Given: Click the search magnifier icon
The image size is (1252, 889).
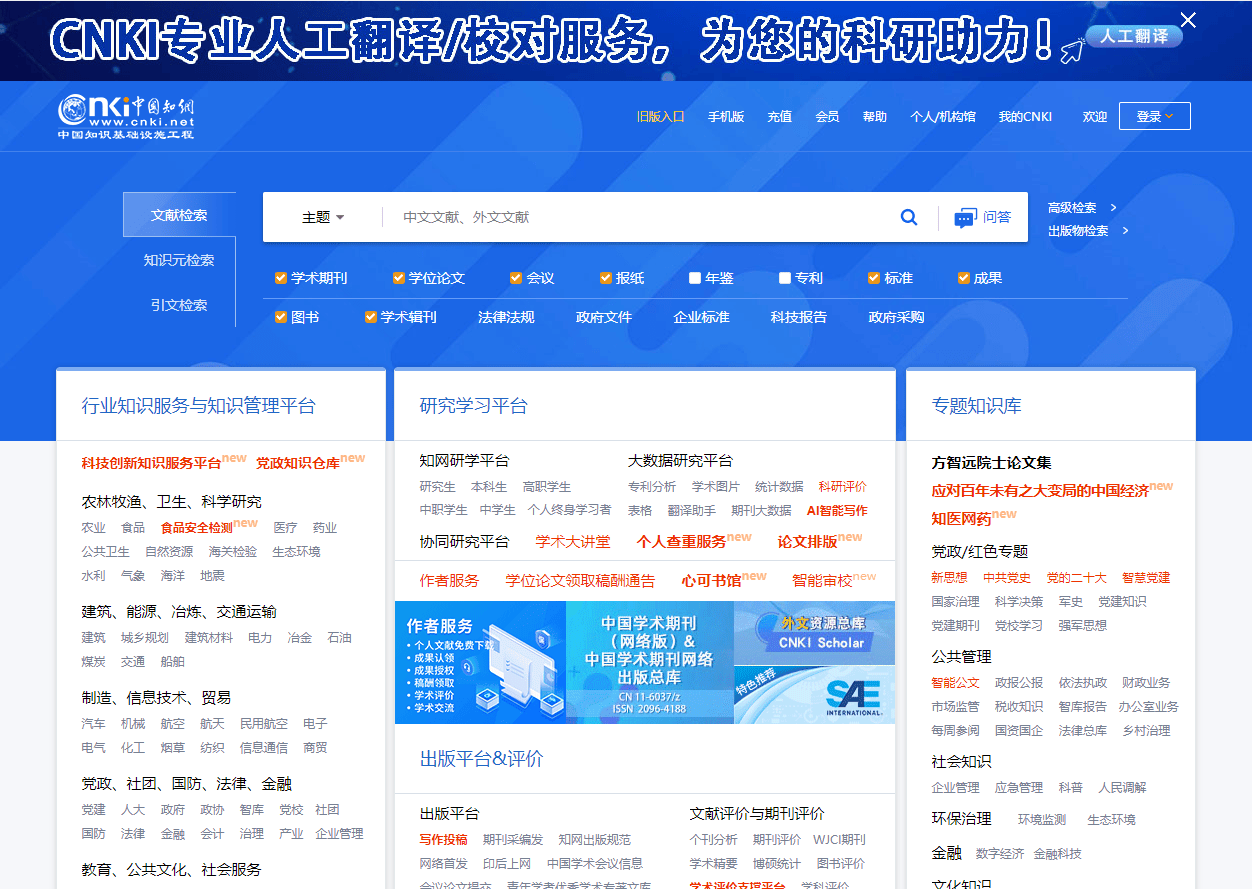Looking at the screenshot, I should coord(908,216).
